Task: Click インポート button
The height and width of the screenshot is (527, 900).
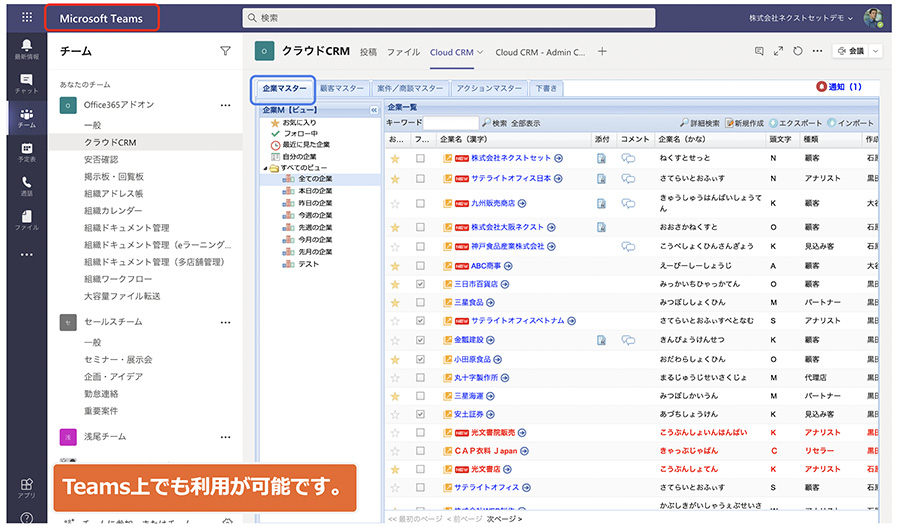Action: coord(851,123)
